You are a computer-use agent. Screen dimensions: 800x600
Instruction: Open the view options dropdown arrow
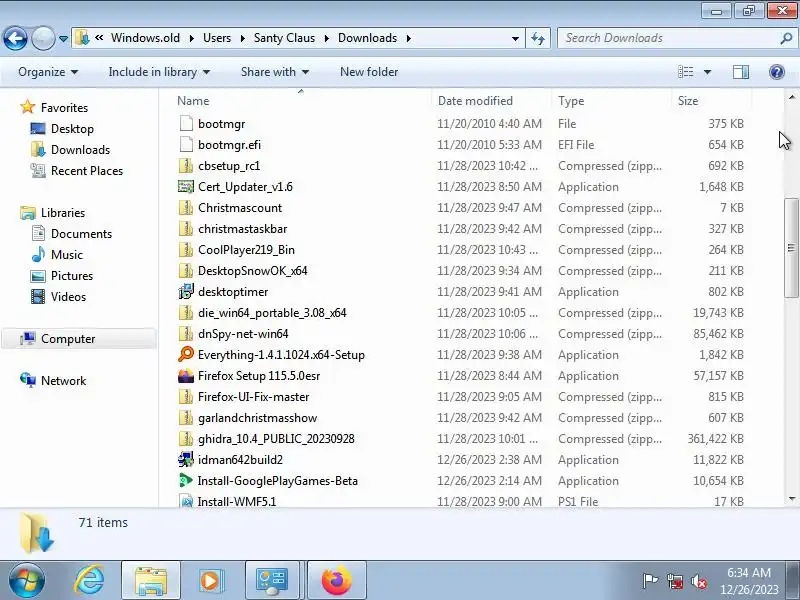(707, 72)
